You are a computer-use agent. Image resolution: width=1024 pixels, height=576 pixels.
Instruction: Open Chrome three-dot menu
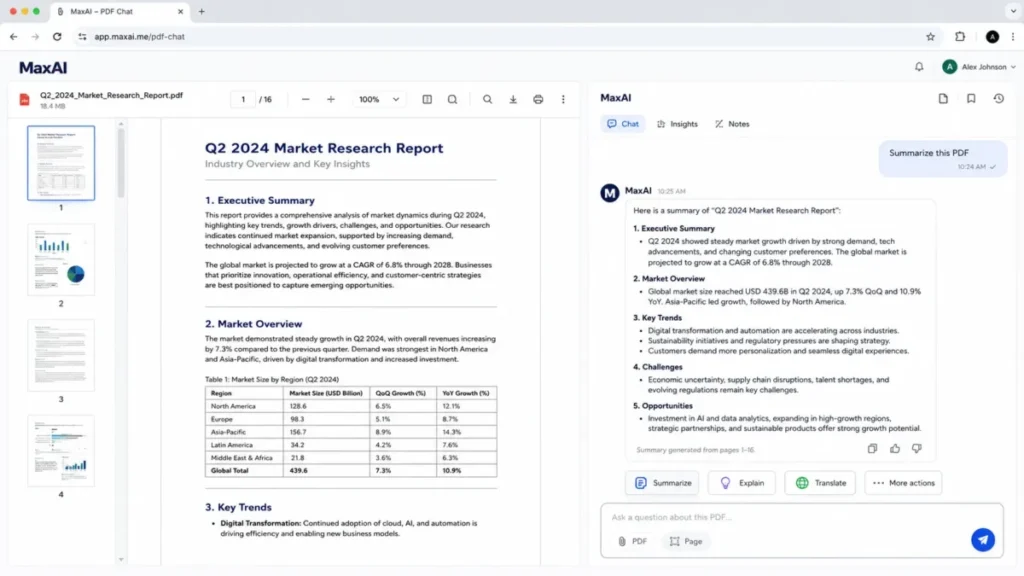1013,37
